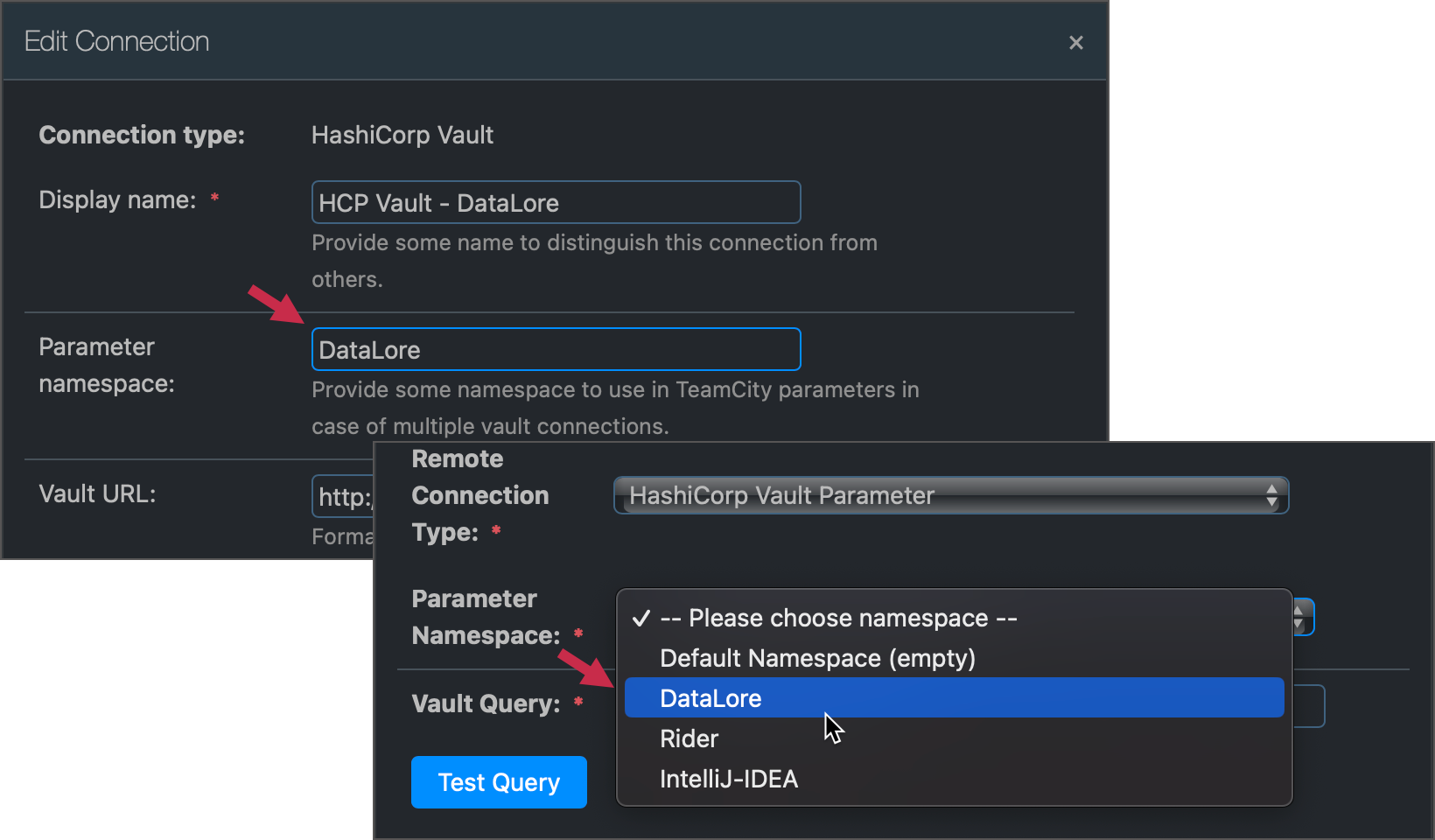Click the 'Vault Query:' label

(x=486, y=704)
